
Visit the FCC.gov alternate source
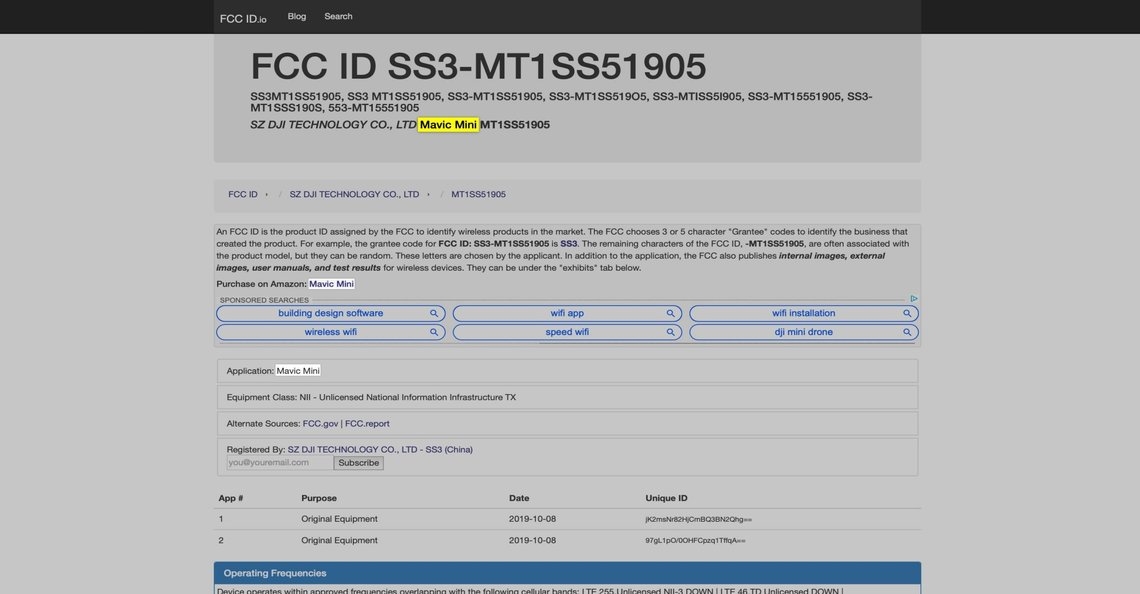(320, 424)
